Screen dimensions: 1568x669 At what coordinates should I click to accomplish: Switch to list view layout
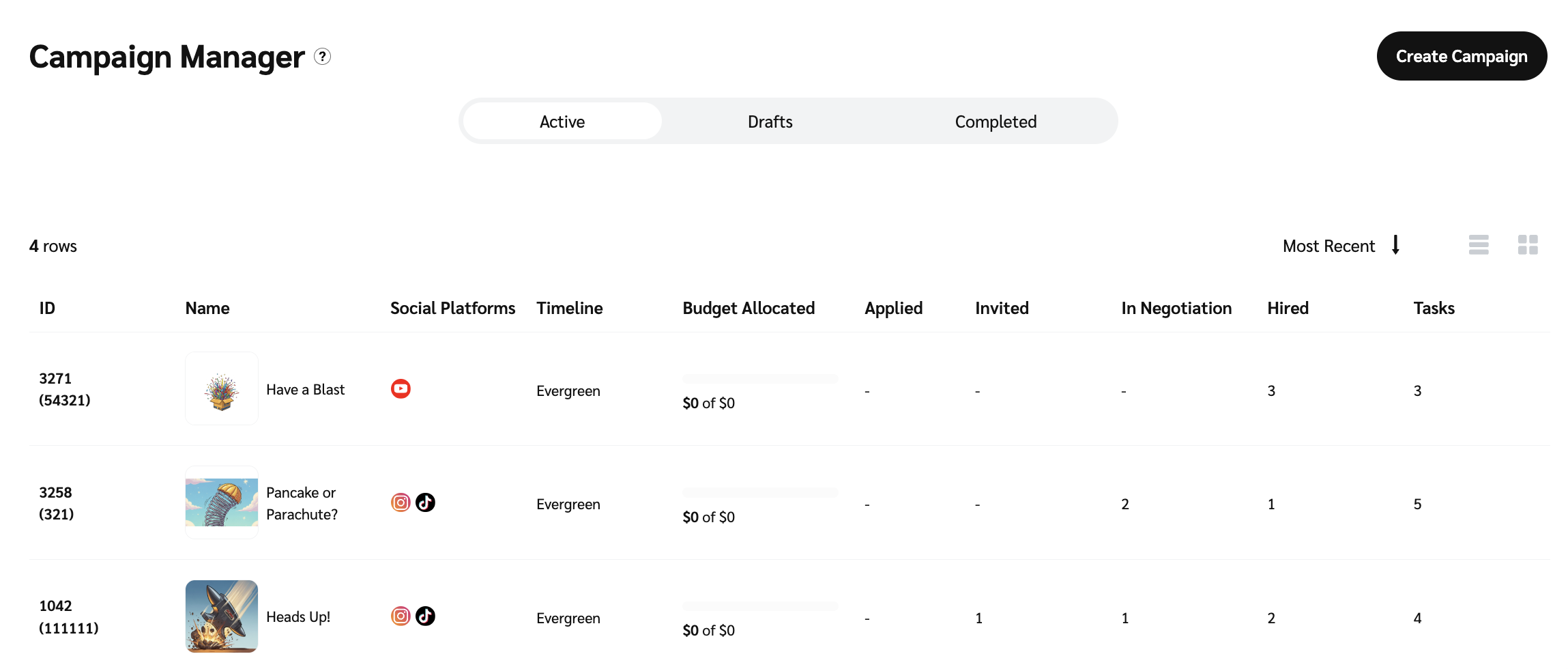[x=1479, y=245]
